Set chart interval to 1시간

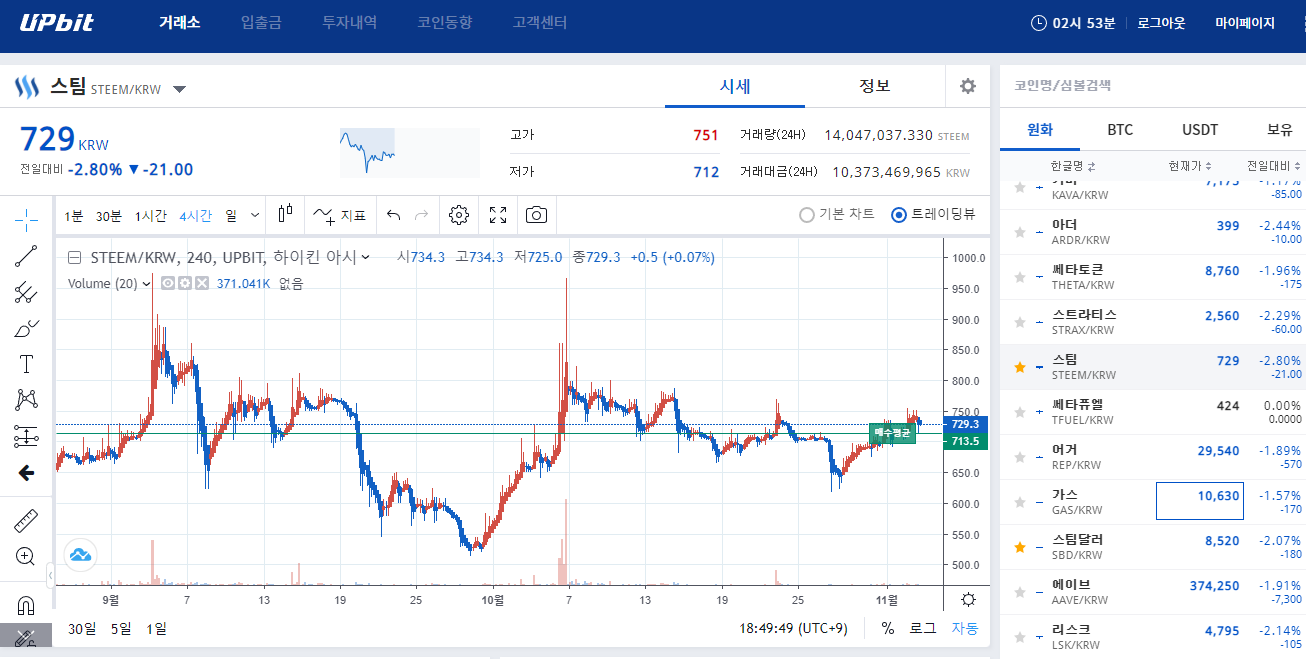[x=152, y=215]
